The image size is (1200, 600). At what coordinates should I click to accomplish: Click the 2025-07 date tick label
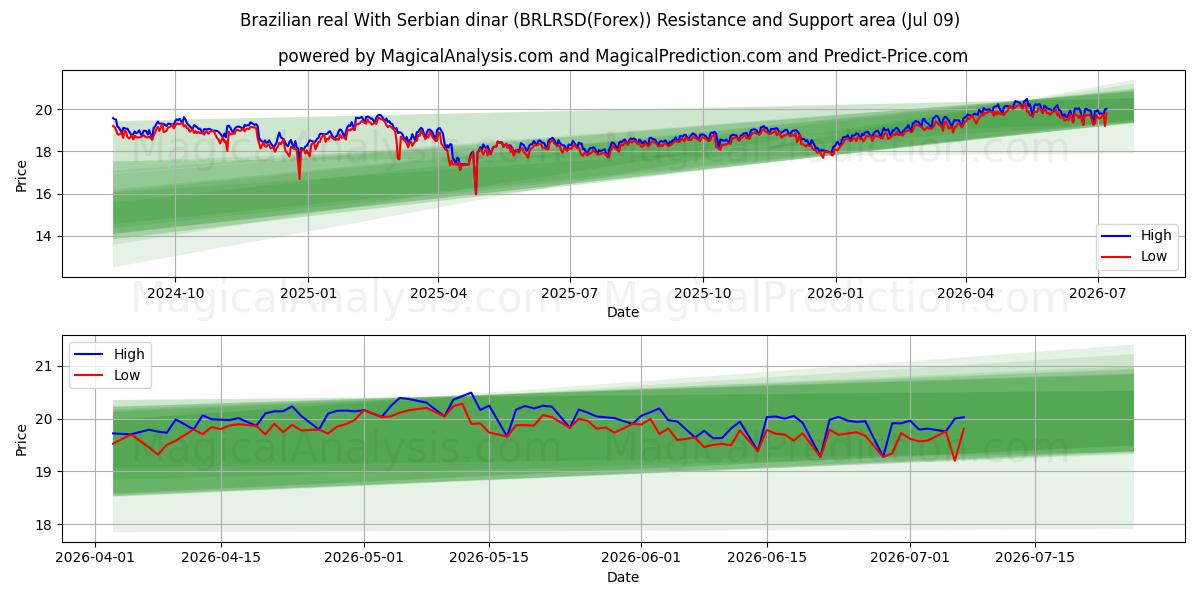coord(569,294)
